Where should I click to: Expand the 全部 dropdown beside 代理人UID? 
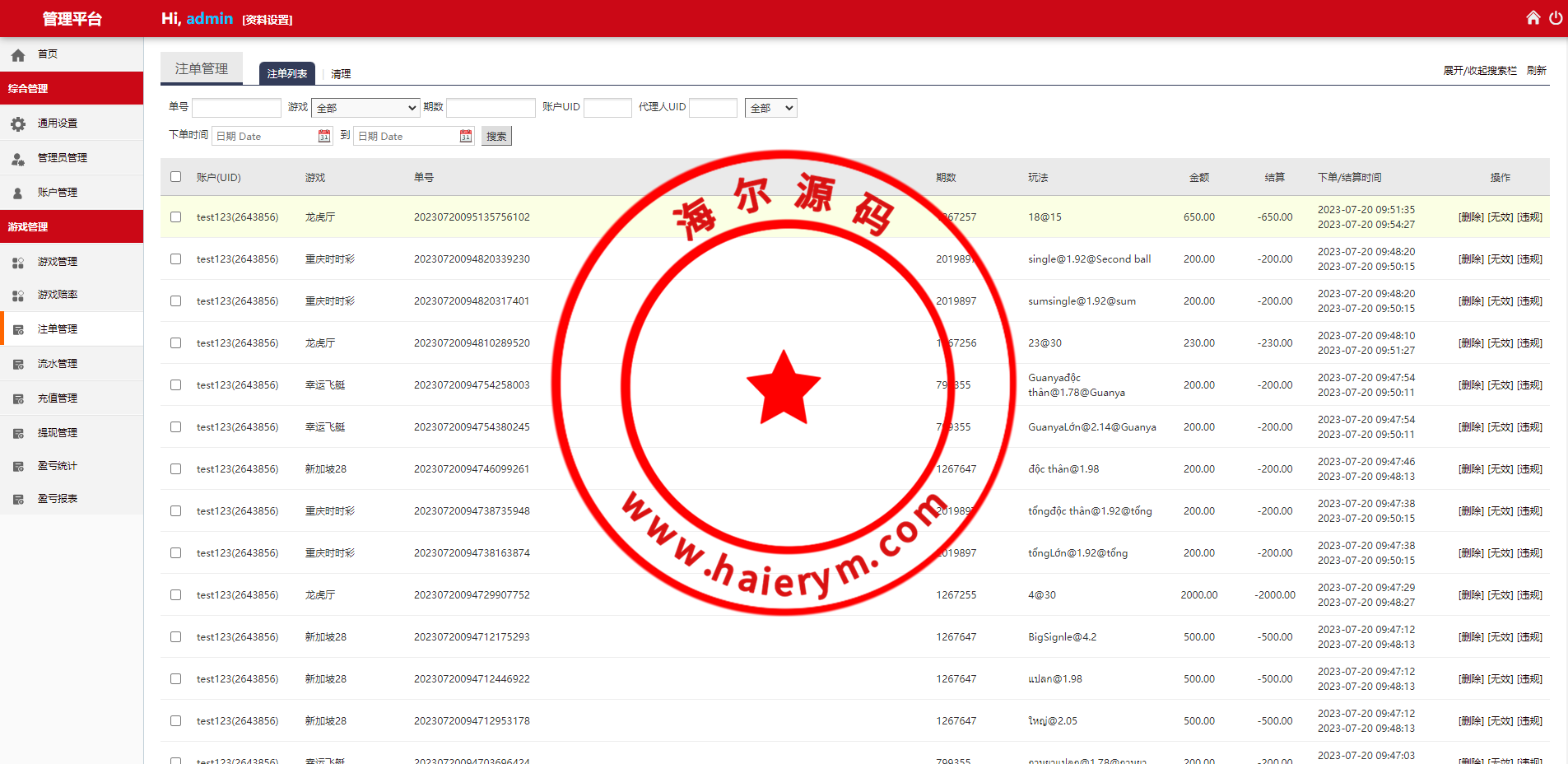(770, 108)
